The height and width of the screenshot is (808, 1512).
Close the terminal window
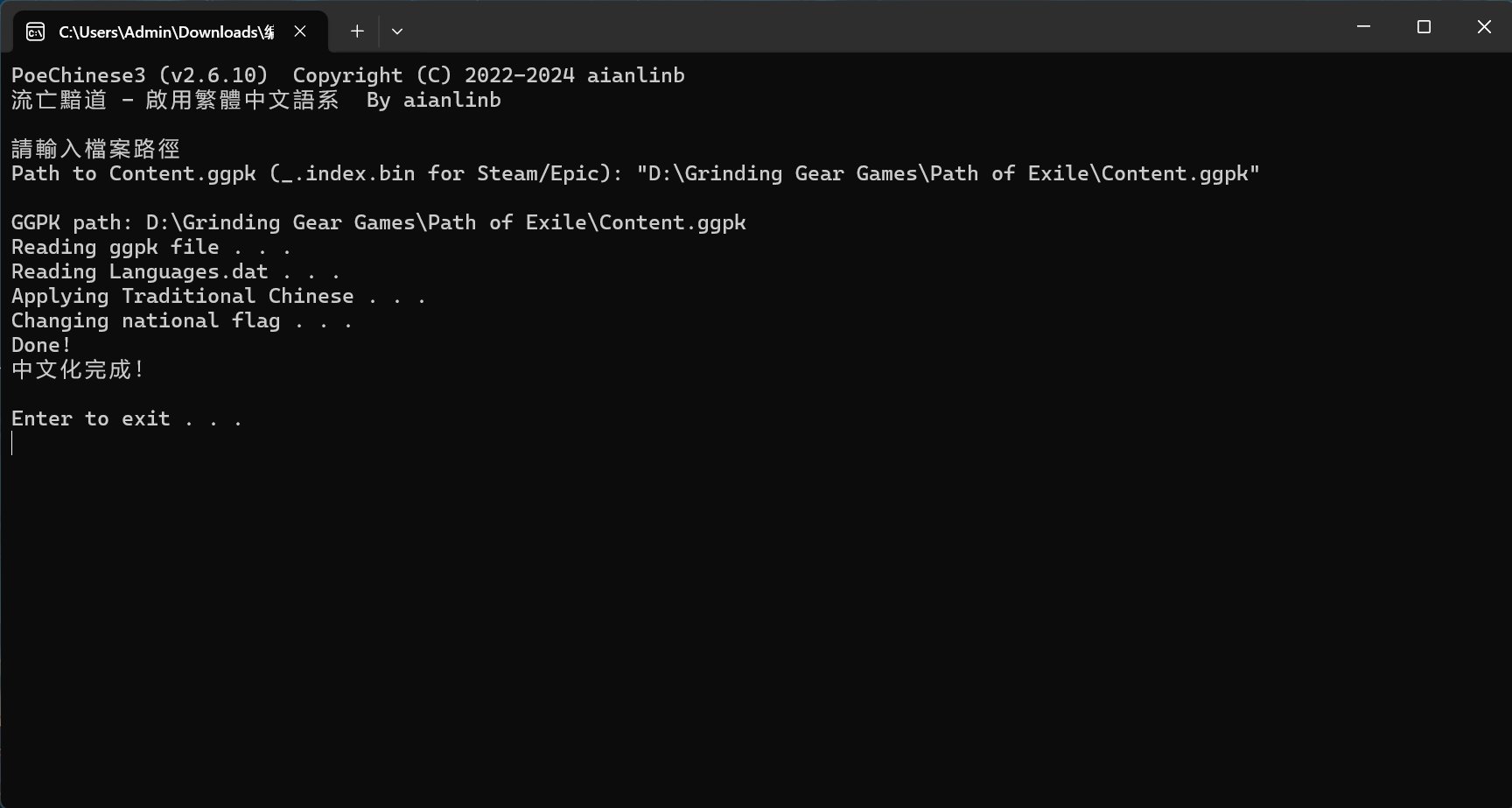(1484, 27)
